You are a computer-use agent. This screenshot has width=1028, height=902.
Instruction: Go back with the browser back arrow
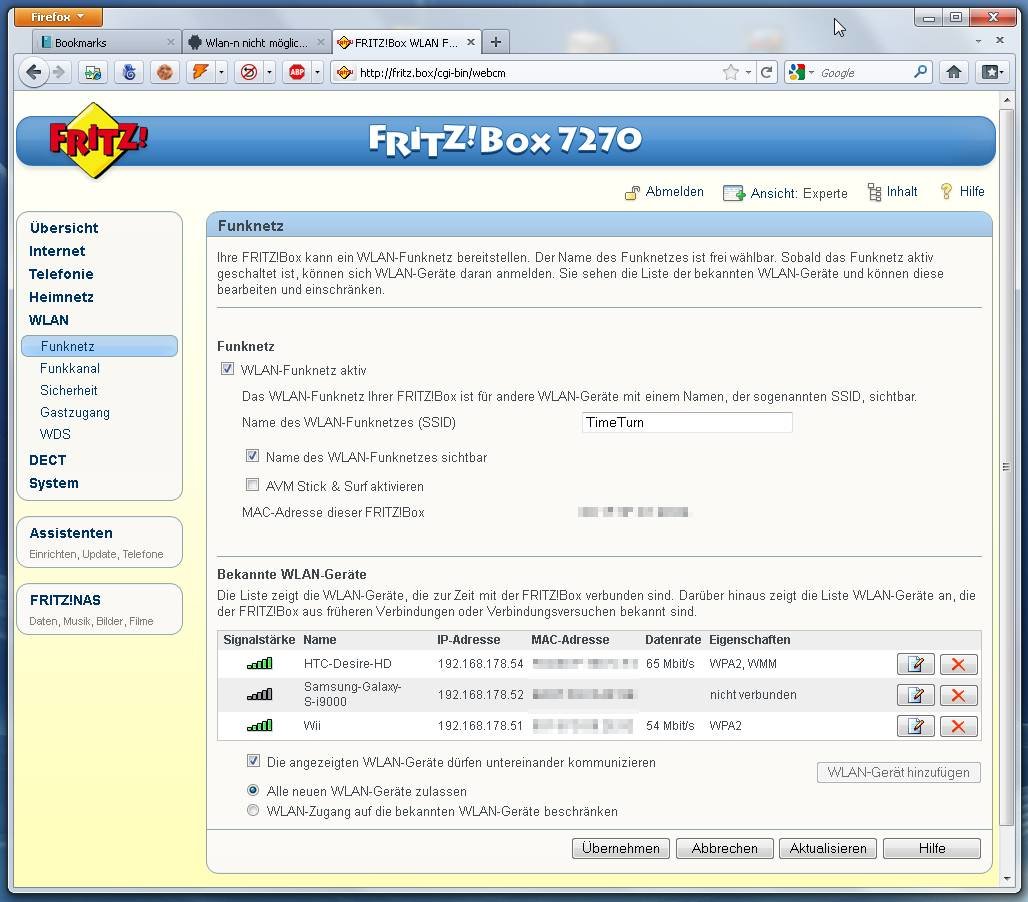33,72
